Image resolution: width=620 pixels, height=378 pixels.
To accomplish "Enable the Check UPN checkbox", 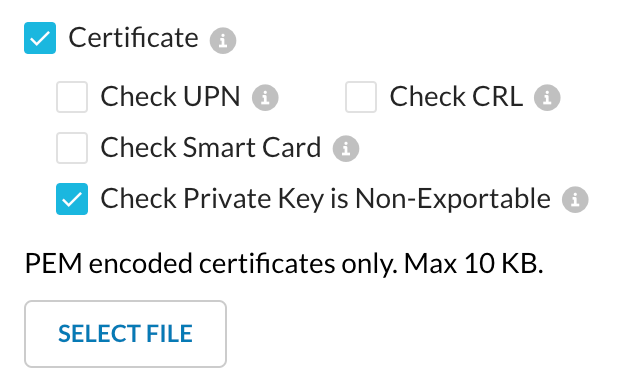I will click(x=72, y=97).
